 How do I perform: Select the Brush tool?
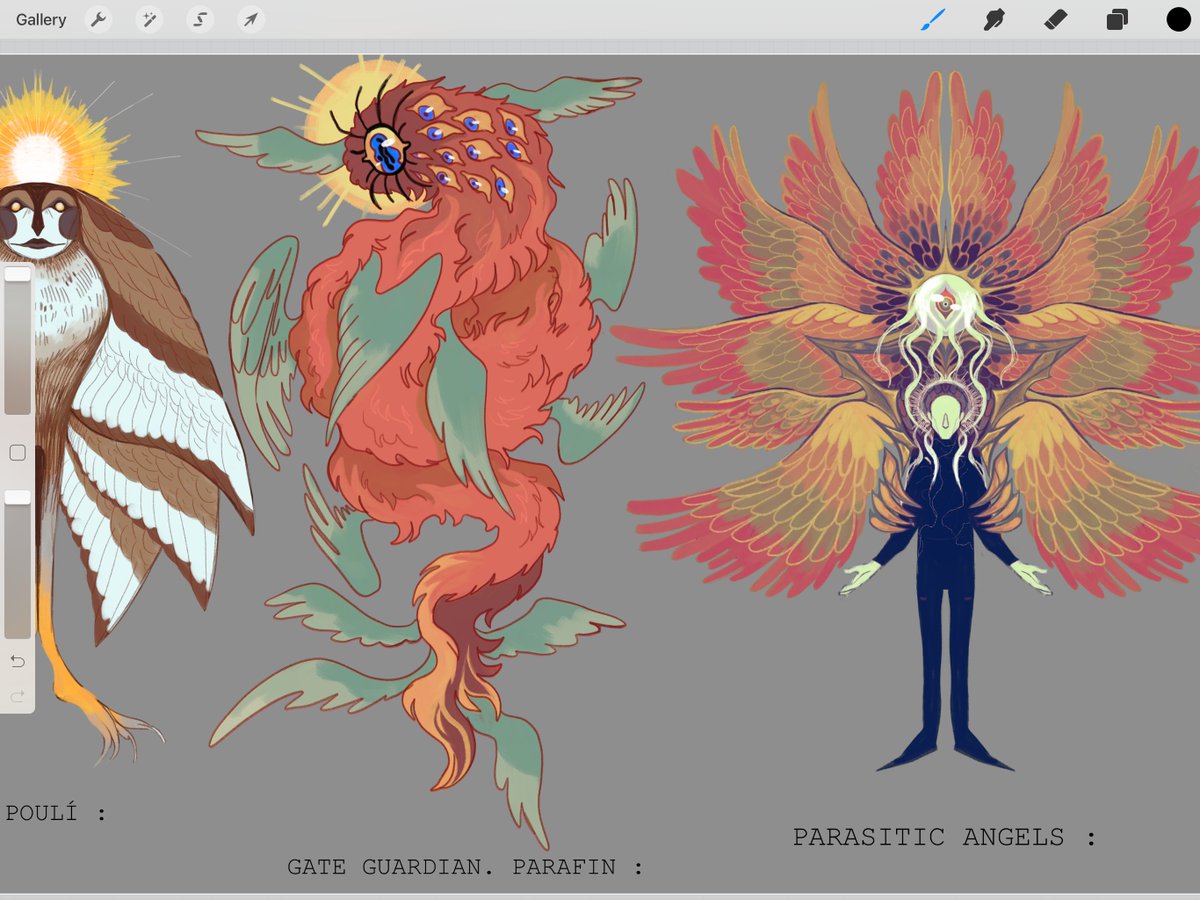(x=933, y=19)
